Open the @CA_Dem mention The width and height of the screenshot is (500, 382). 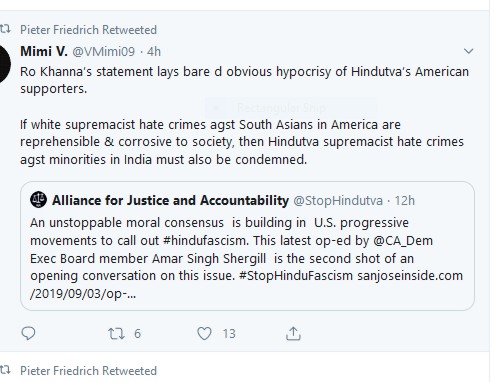click(x=403, y=241)
